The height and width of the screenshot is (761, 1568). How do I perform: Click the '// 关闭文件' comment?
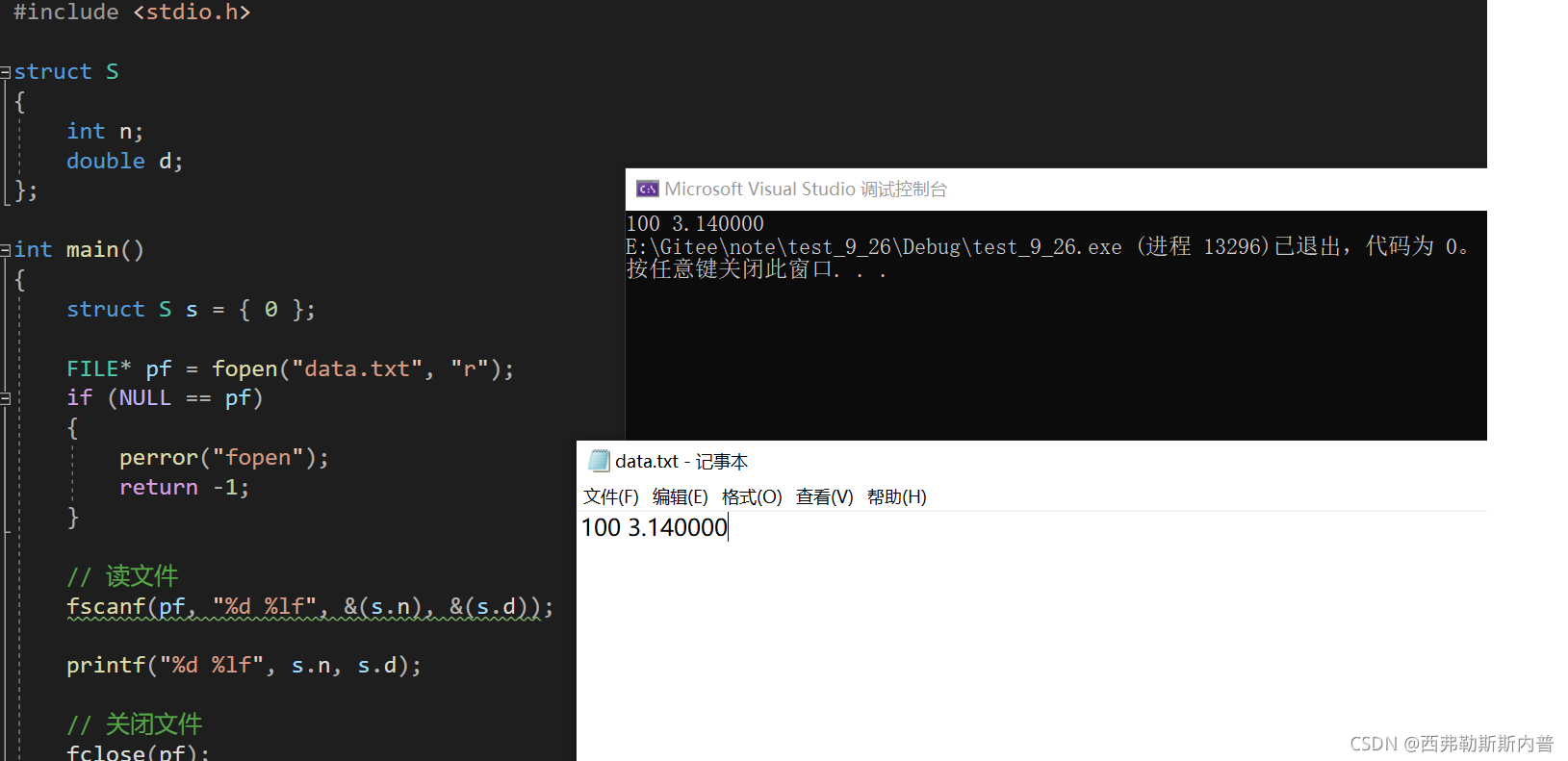click(x=135, y=723)
